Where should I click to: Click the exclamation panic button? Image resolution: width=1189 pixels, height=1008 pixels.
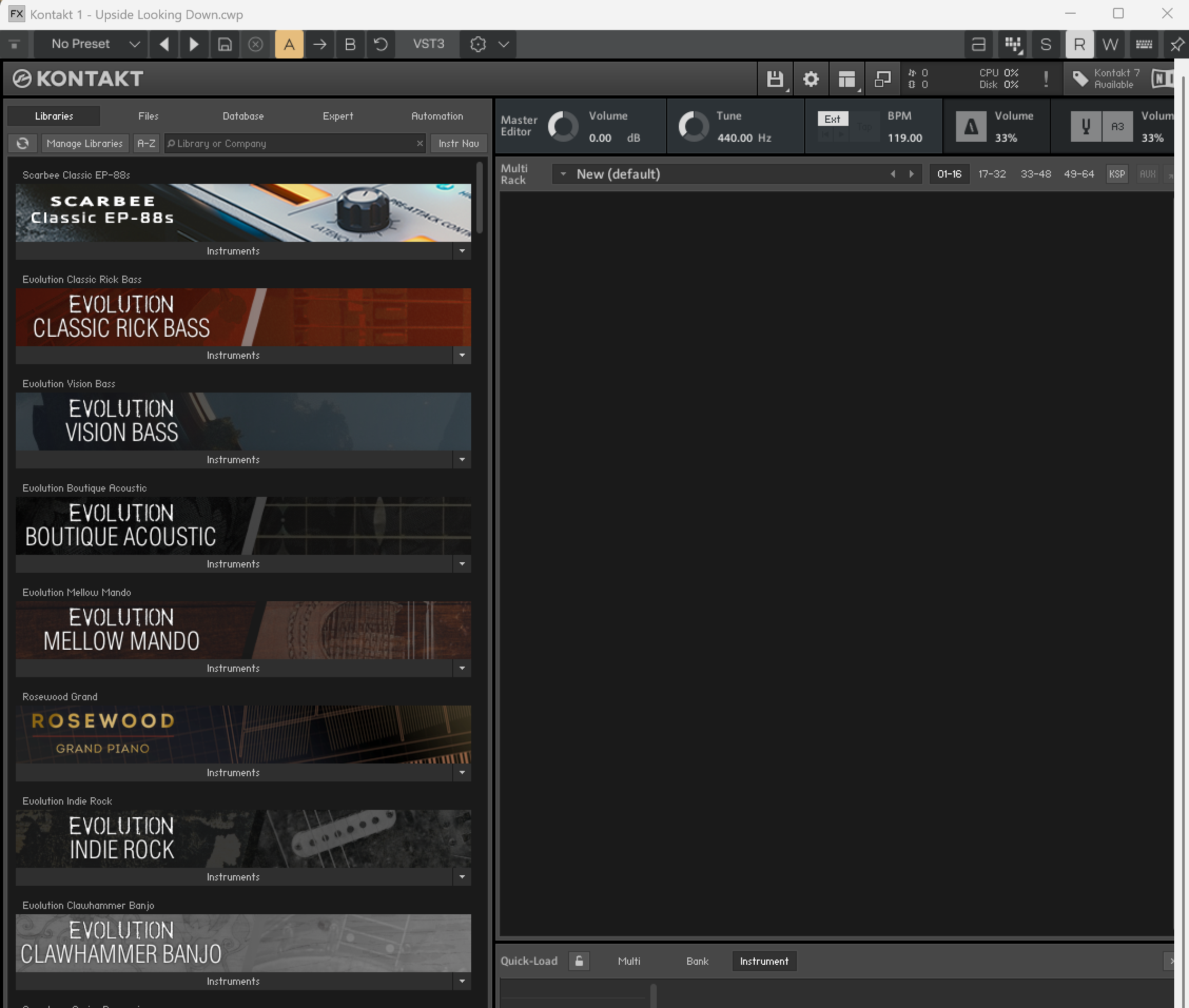(x=1046, y=79)
